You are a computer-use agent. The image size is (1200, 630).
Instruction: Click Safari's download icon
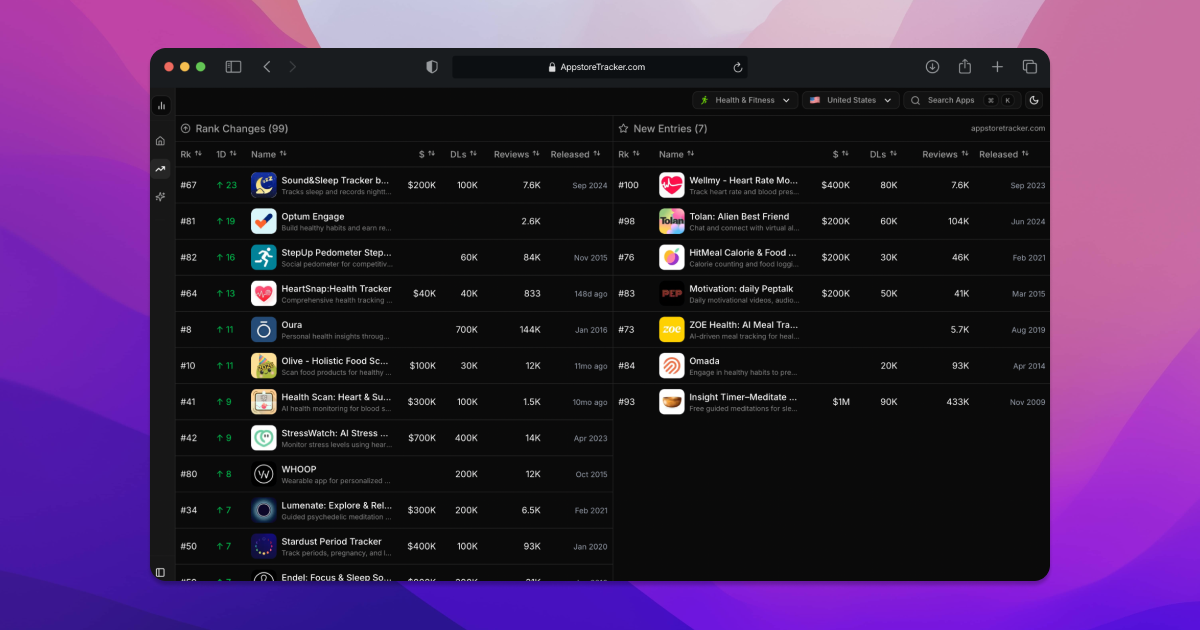(932, 67)
